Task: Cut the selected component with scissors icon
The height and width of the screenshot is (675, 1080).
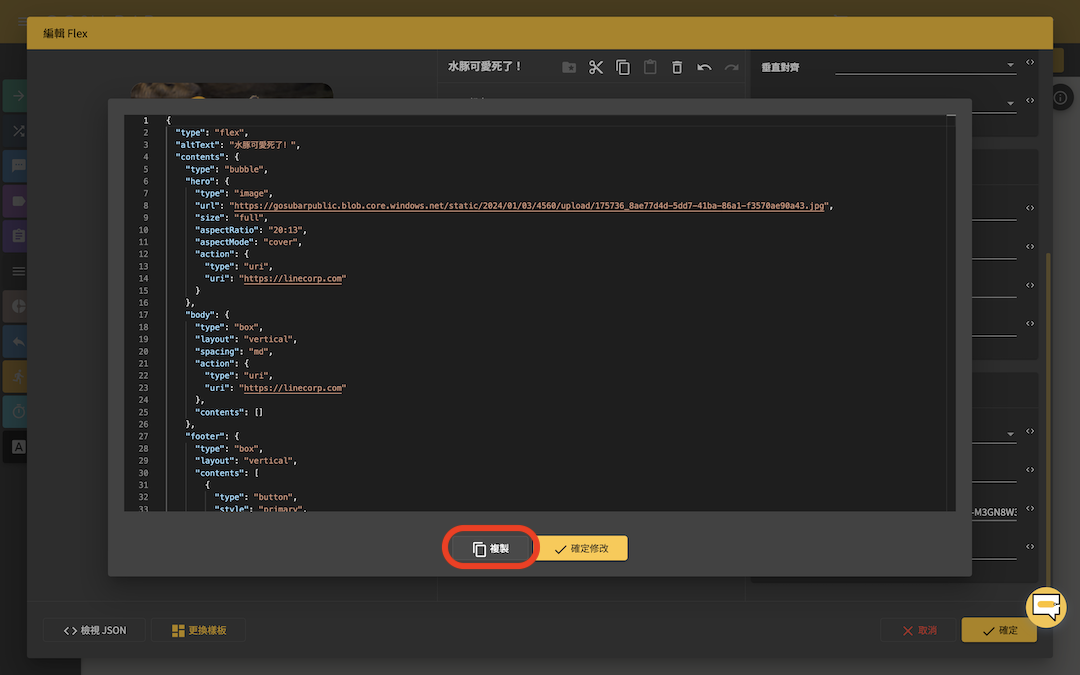Action: click(x=596, y=67)
